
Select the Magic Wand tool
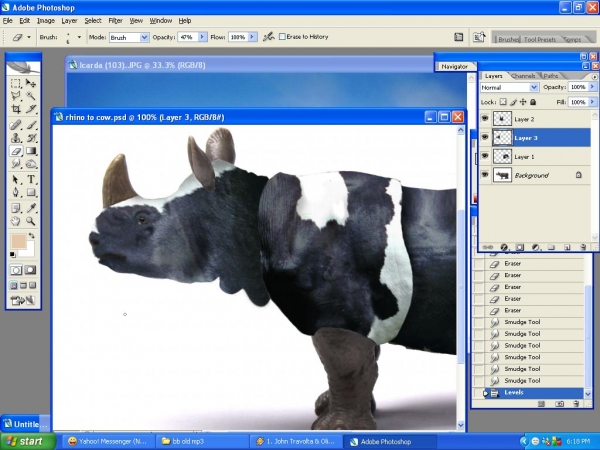(x=31, y=96)
